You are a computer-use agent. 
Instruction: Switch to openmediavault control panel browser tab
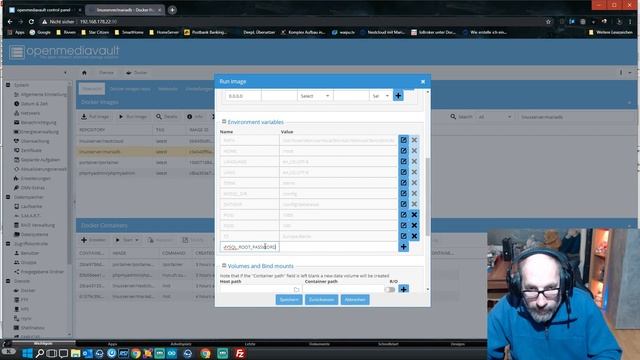coord(43,10)
